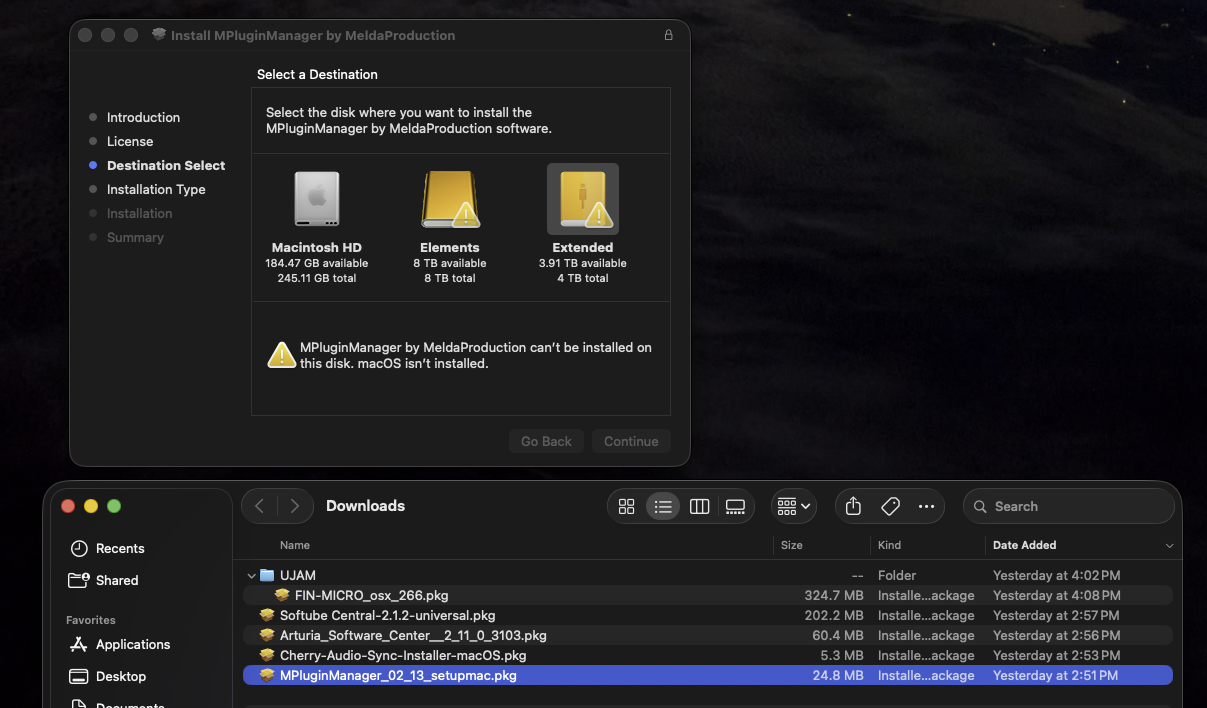This screenshot has width=1207, height=708.
Task: Click 'Yesterday at 2:57 PM' date cell
Action: 1056,615
